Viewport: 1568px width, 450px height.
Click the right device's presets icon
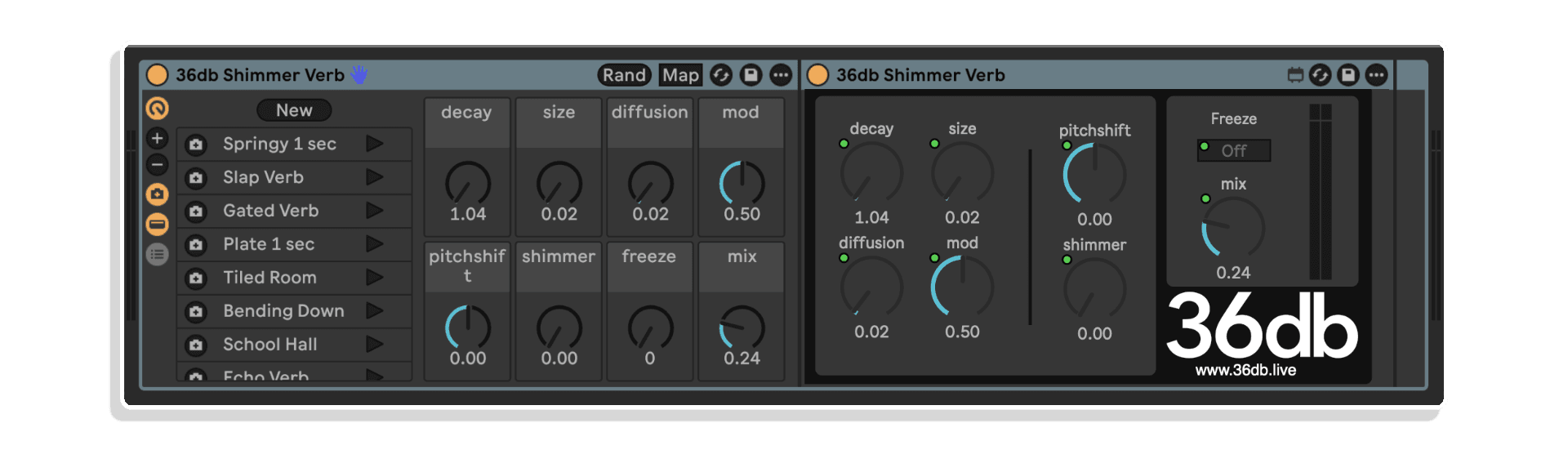(x=1295, y=75)
